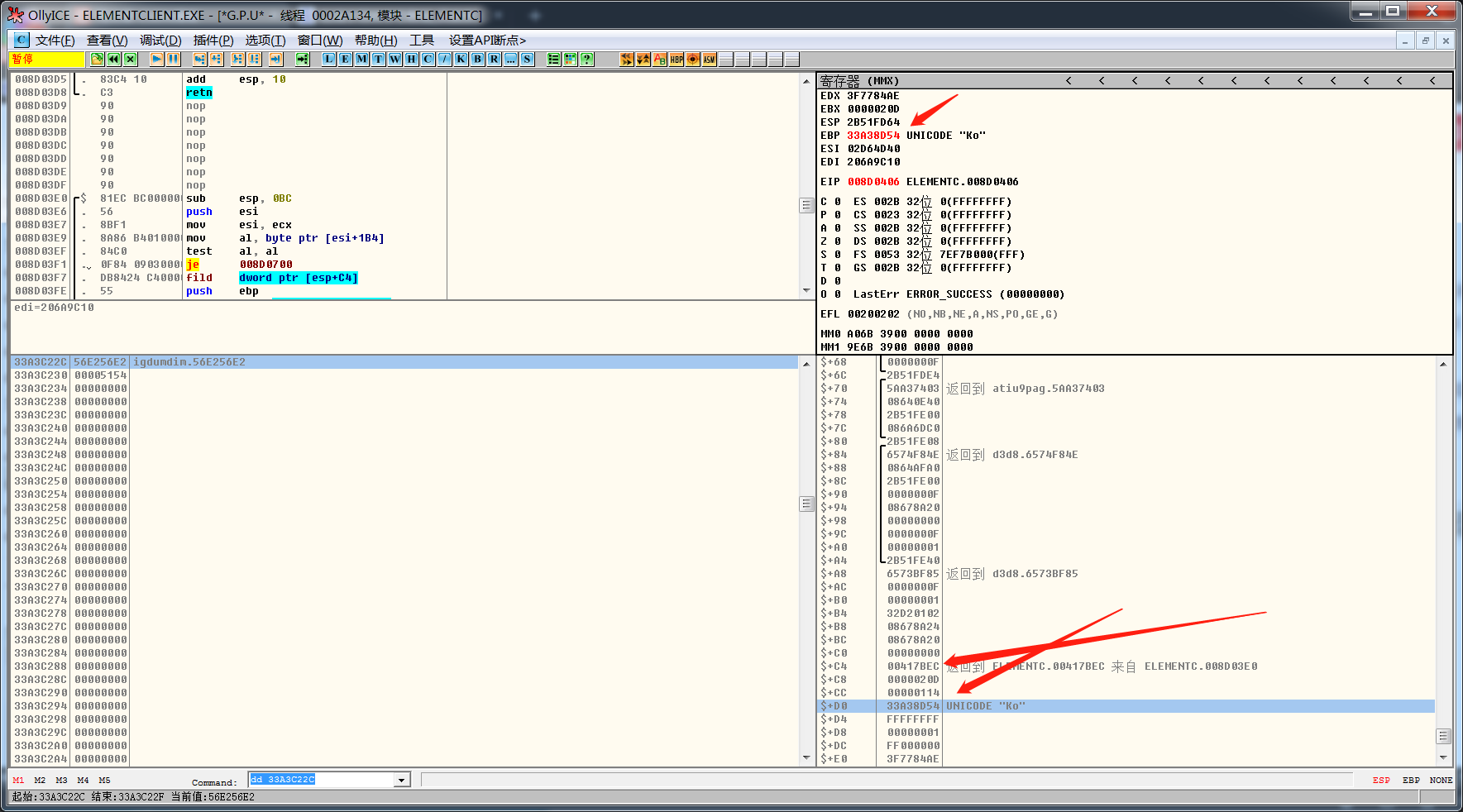Click the Trace into toolbar icon
1463x812 pixels.
point(238,59)
